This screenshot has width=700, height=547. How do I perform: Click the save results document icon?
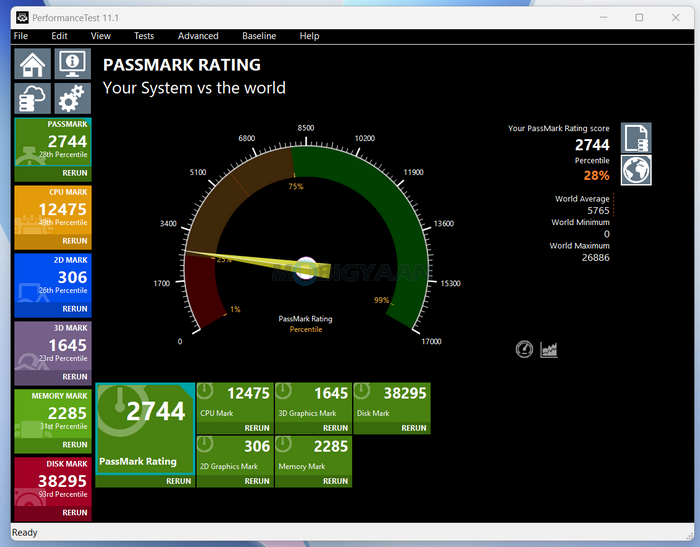636,138
